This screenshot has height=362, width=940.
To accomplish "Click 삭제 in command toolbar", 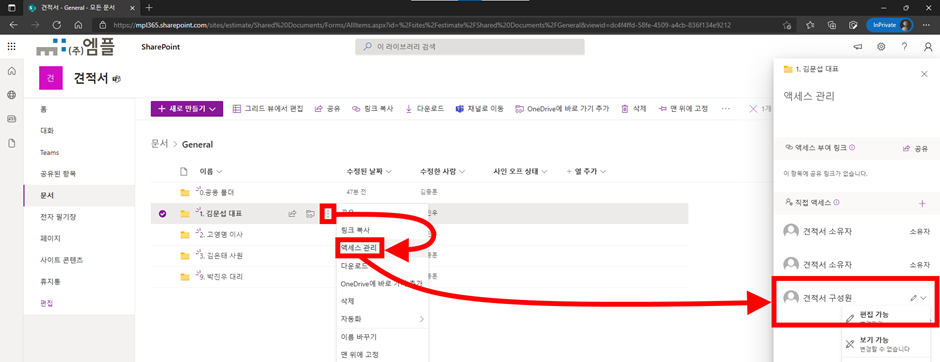I will (633, 108).
